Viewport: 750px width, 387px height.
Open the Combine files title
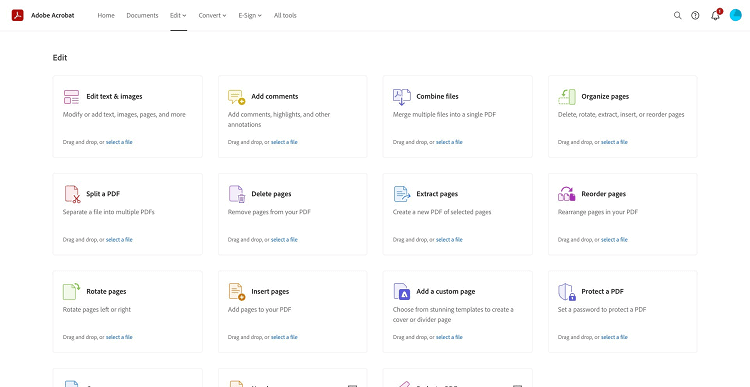click(437, 97)
